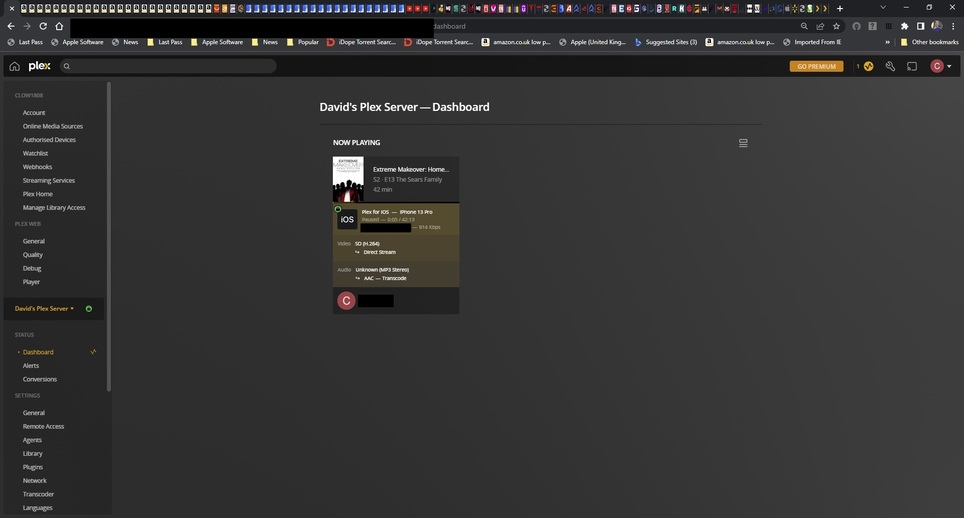
Task: Open the Other bookmarks folder
Action: click(x=929, y=42)
